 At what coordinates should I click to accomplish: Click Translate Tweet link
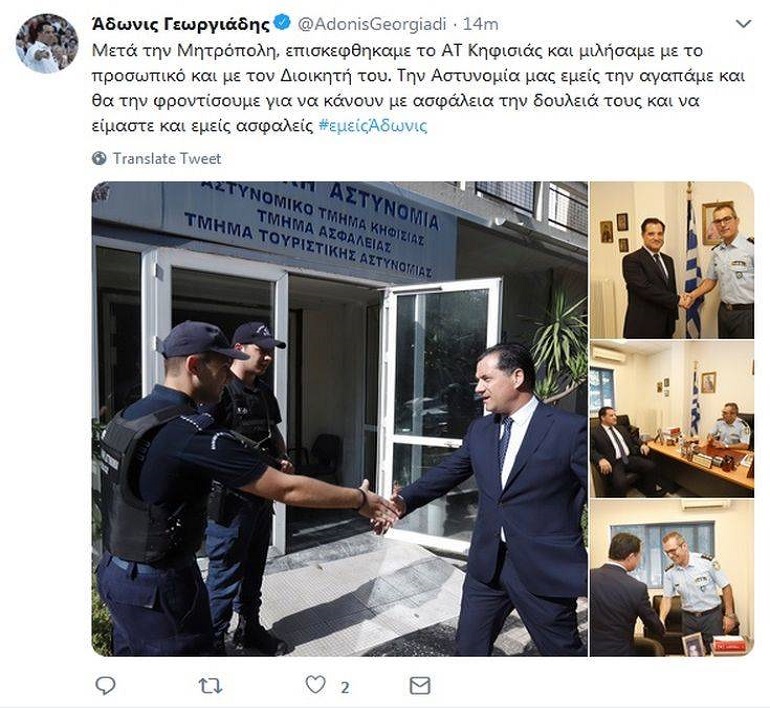(167, 159)
